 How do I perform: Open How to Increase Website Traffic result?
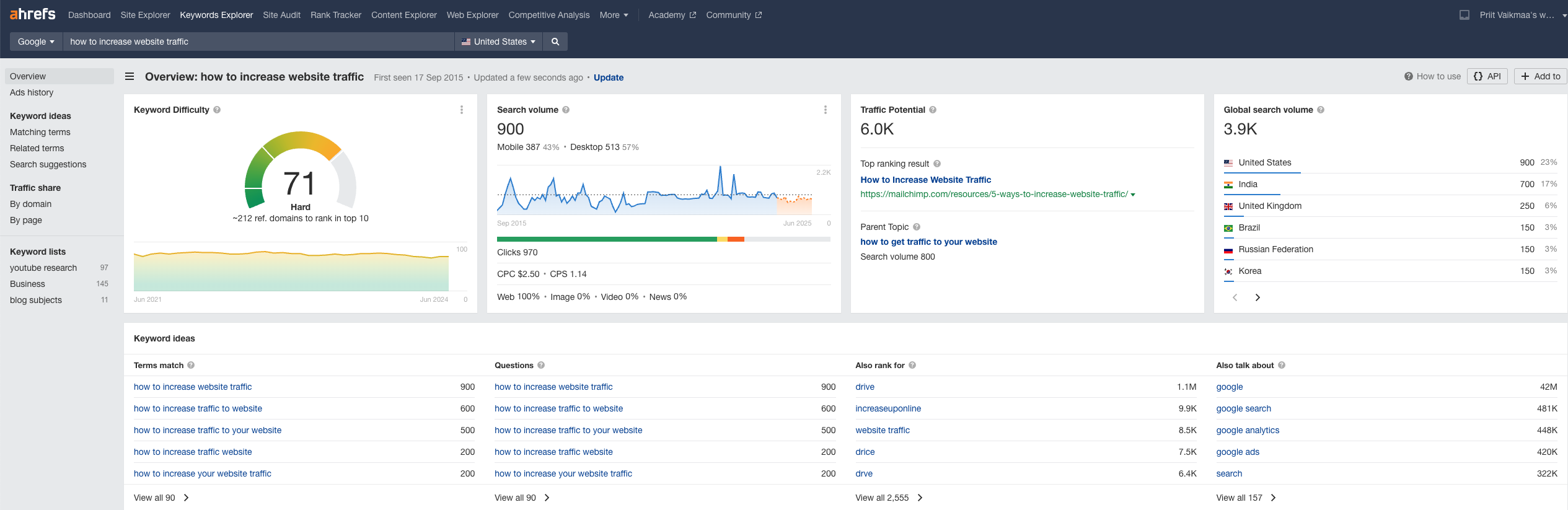coord(925,180)
